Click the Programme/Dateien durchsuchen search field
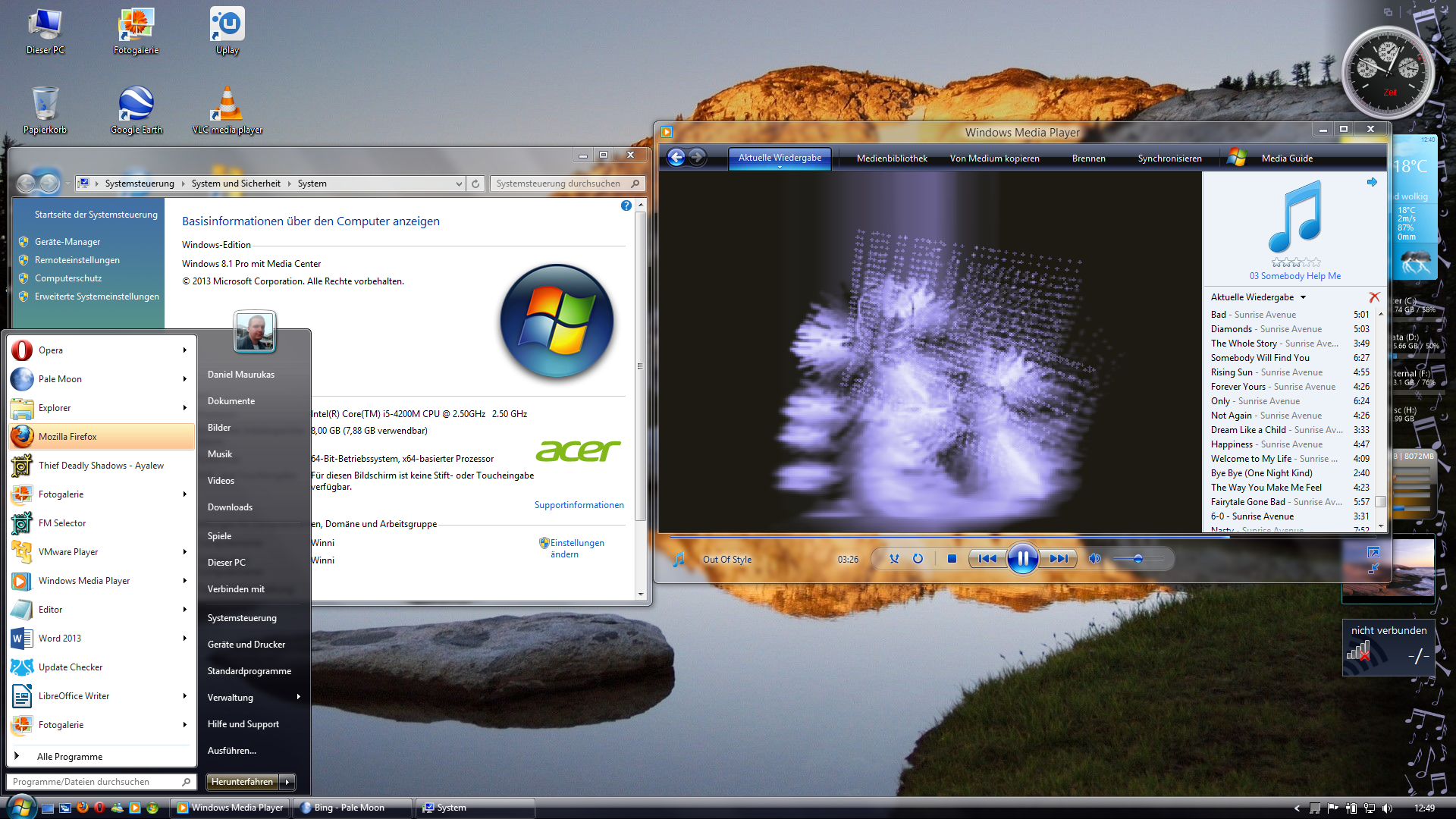The height and width of the screenshot is (819, 1456). (101, 782)
